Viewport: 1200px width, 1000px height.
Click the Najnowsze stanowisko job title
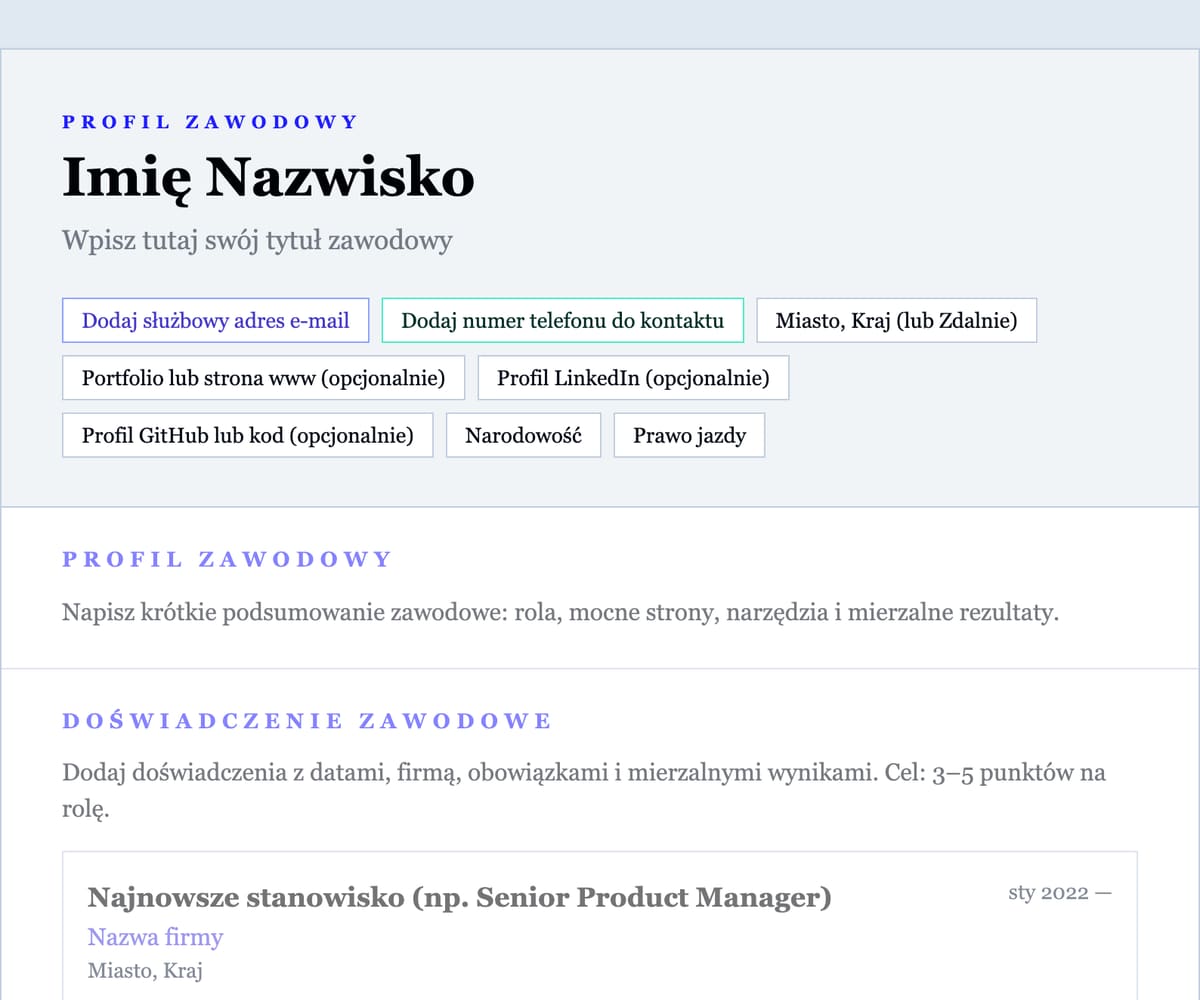459,898
